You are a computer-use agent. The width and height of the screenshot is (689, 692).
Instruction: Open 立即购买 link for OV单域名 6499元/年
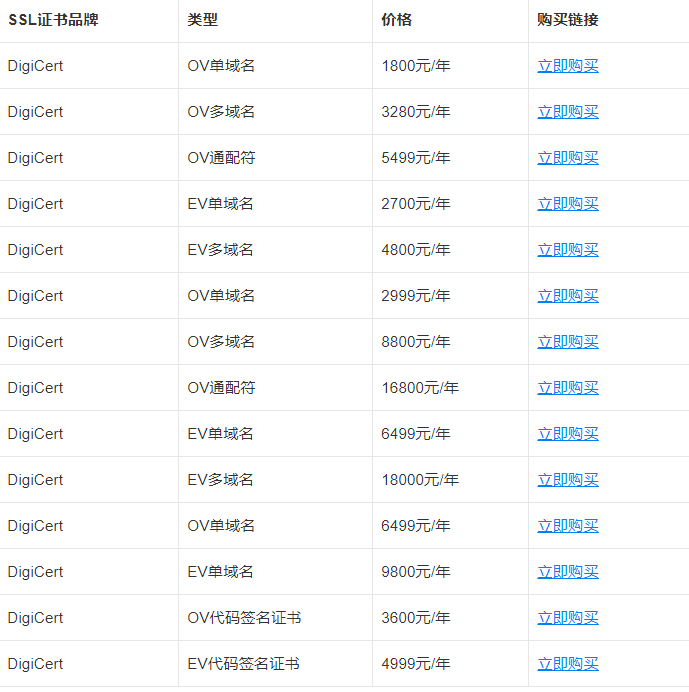coord(568,526)
